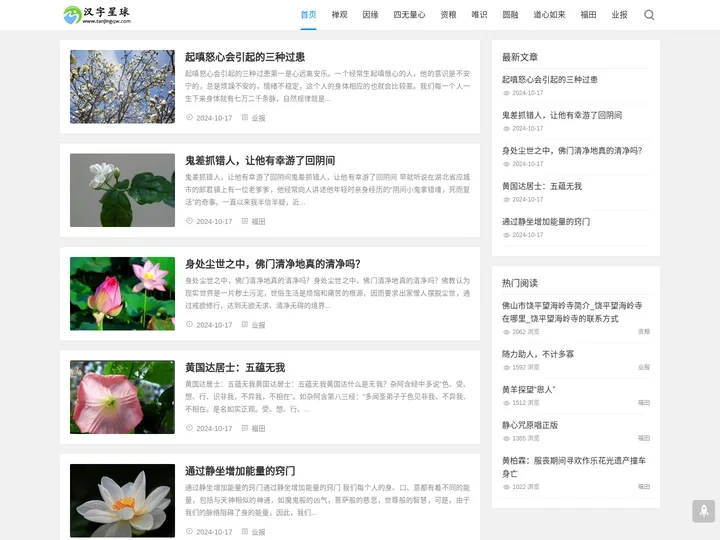
Task: Click the clock icon under 身处尘世之中 post
Action: click(x=189, y=324)
